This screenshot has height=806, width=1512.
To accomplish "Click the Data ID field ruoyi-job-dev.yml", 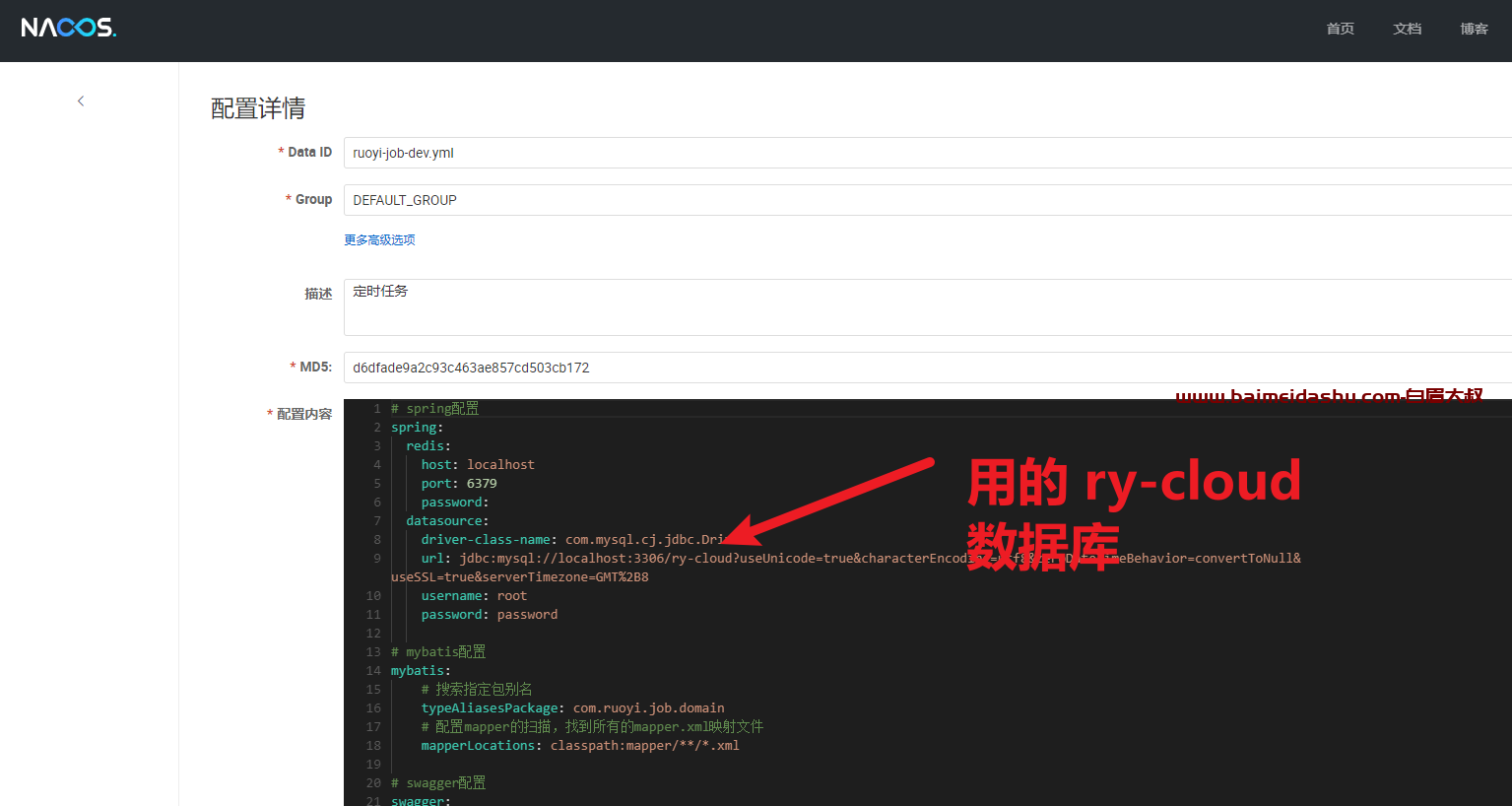I will [x=928, y=153].
